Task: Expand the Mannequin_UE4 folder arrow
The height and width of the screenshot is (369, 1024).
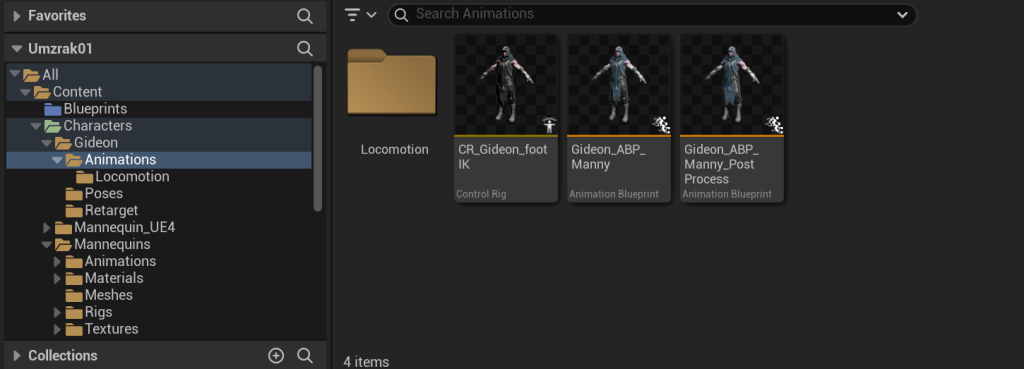Action: 46,228
